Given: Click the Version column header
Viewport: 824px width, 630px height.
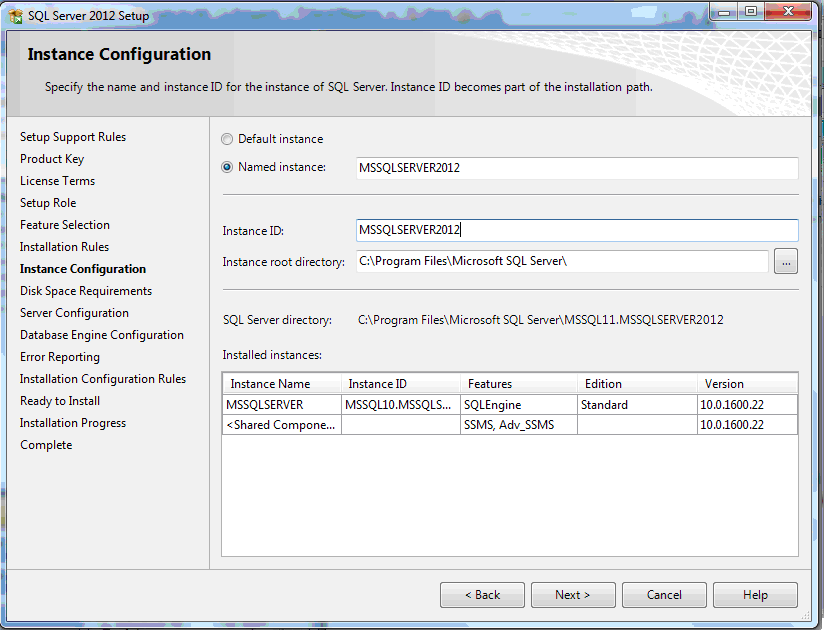Looking at the screenshot, I should [746, 384].
